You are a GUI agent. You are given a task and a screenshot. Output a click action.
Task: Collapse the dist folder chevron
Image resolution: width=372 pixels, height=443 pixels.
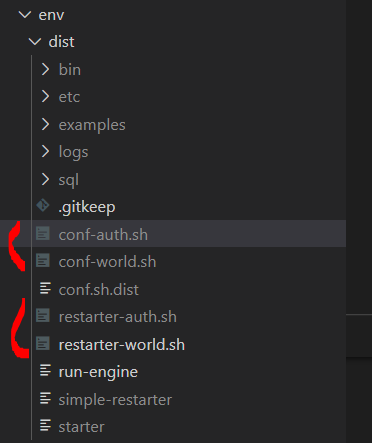coord(35,42)
